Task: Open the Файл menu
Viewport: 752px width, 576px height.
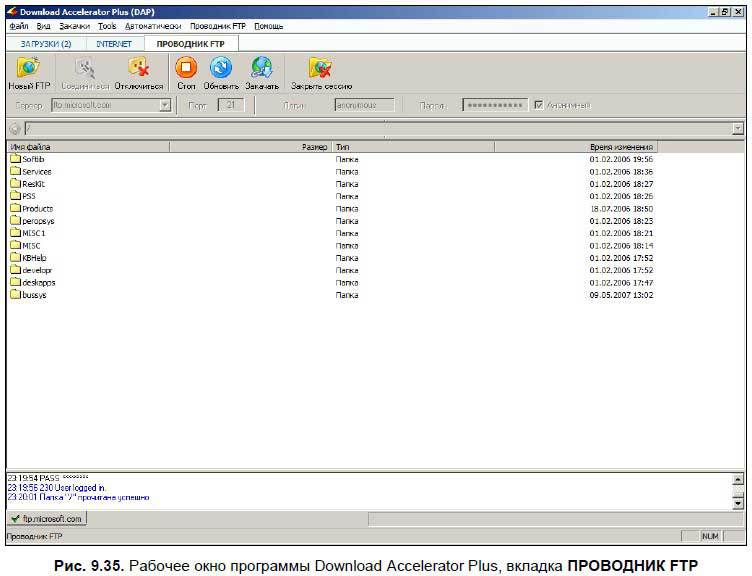Action: click(x=18, y=26)
